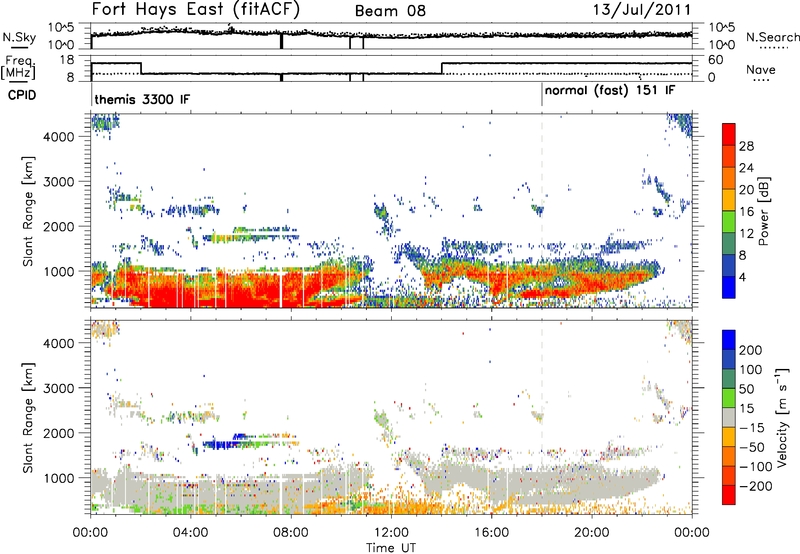Click the red top segment of Power colorbar
Viewport: 800px width, 554px height.
(729, 134)
